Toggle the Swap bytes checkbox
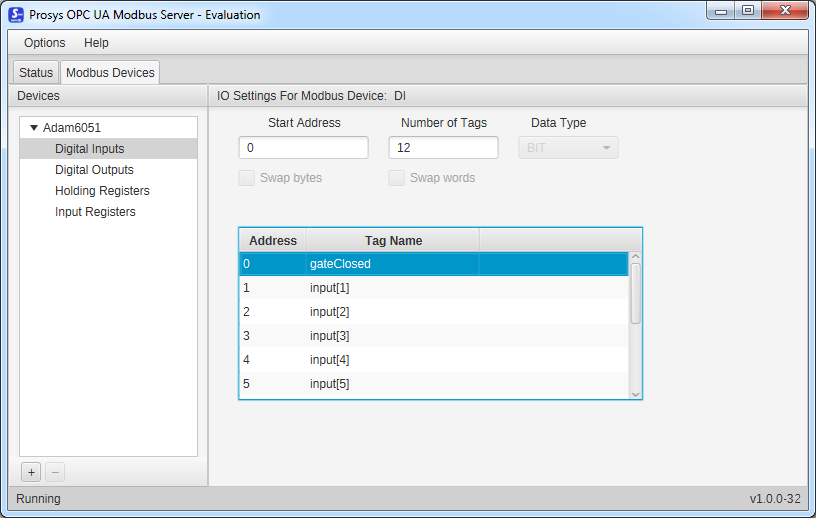 pyautogui.click(x=247, y=178)
